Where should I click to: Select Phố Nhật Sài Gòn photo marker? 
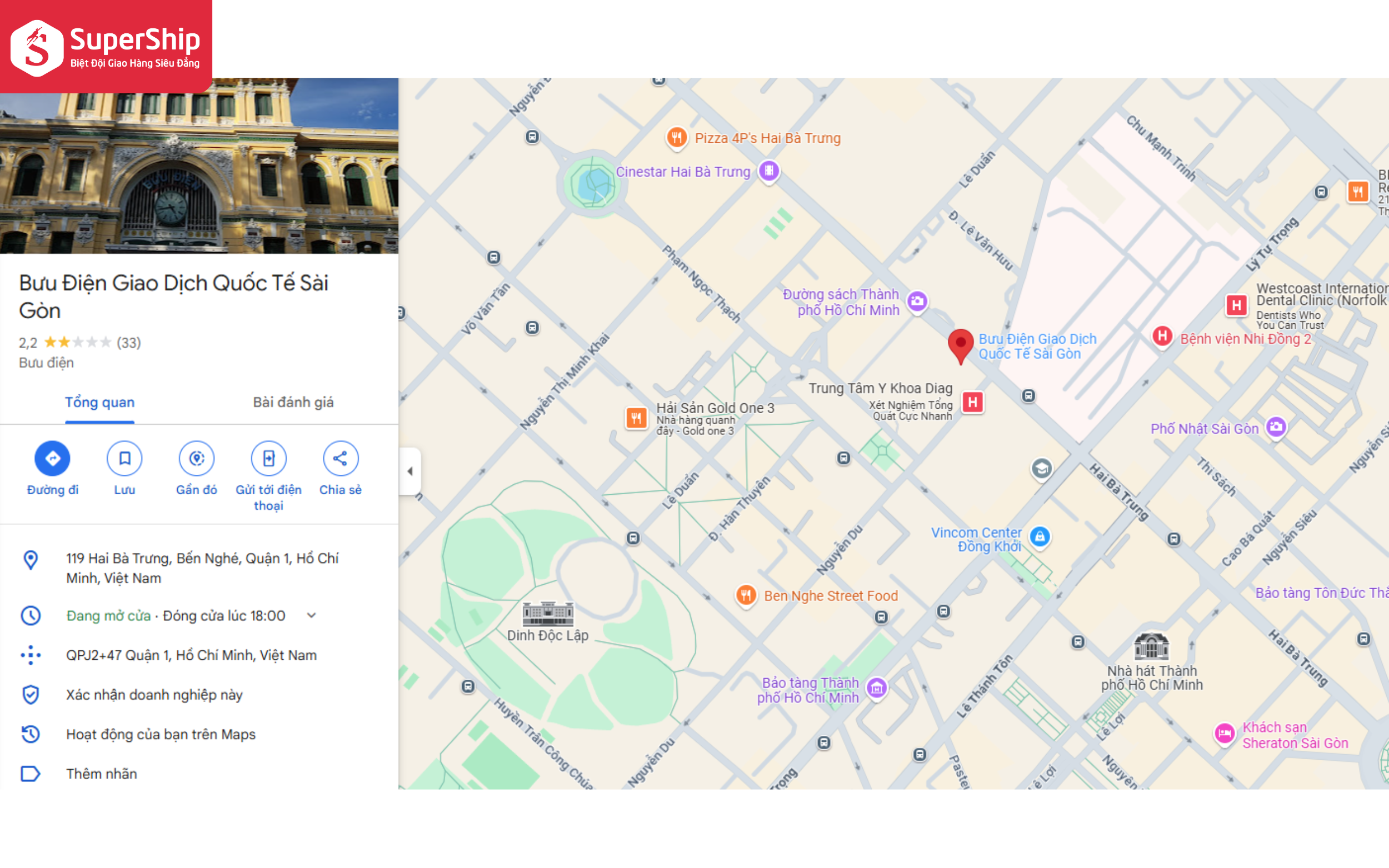pyautogui.click(x=1276, y=427)
